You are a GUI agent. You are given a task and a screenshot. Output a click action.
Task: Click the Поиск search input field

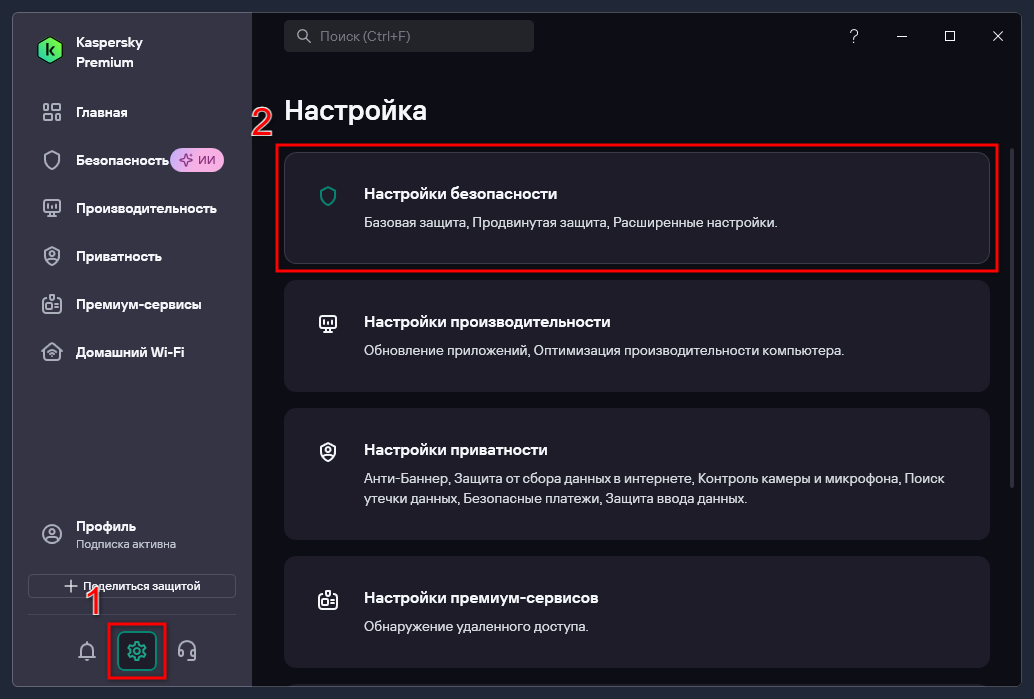[x=409, y=36]
